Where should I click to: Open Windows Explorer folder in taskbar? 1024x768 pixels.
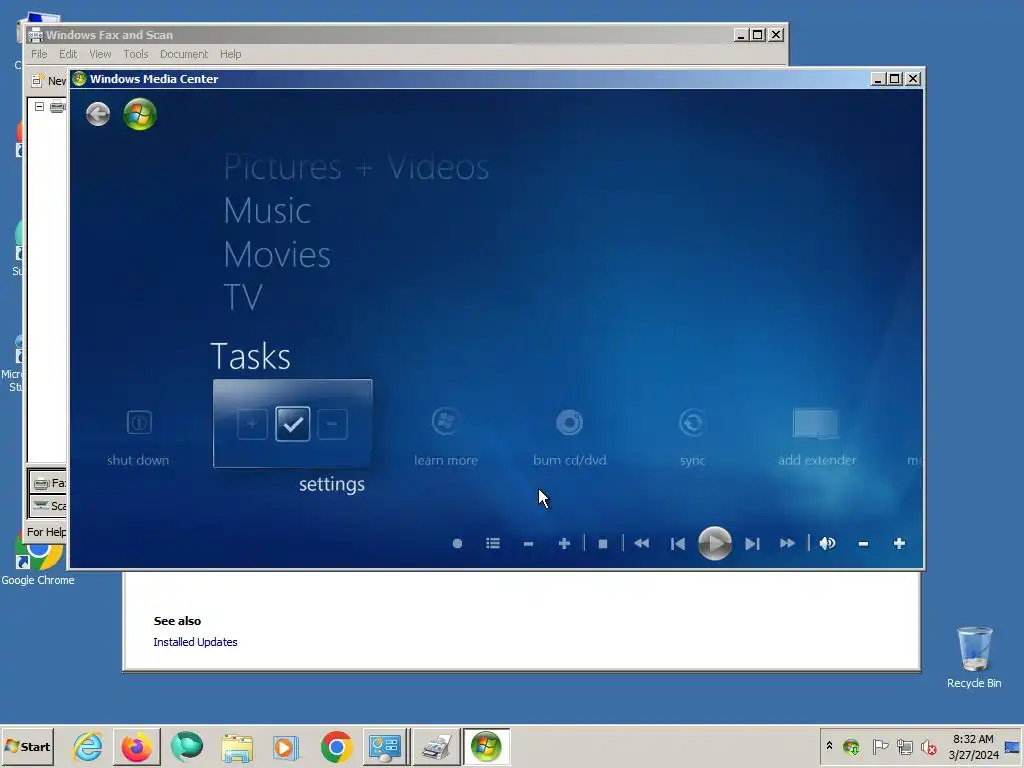coord(236,746)
